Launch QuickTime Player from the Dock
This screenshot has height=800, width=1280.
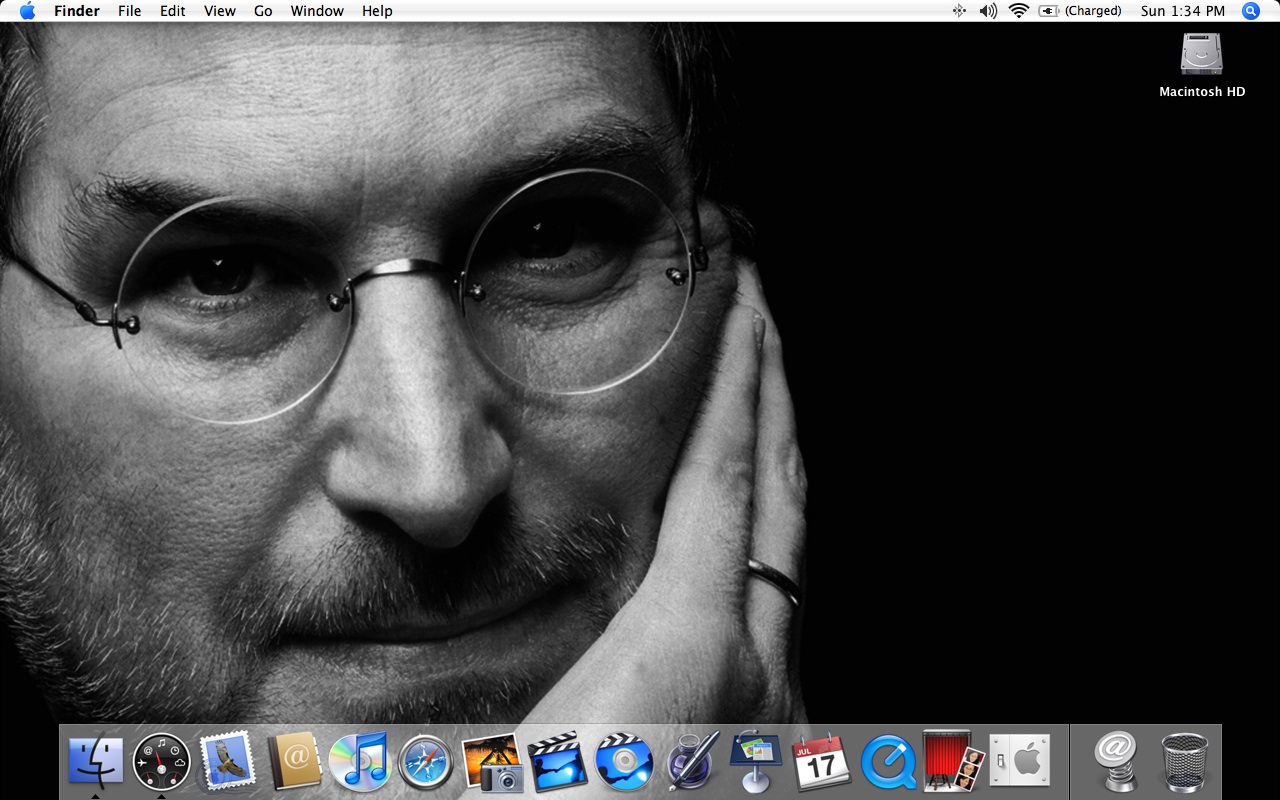[x=888, y=762]
